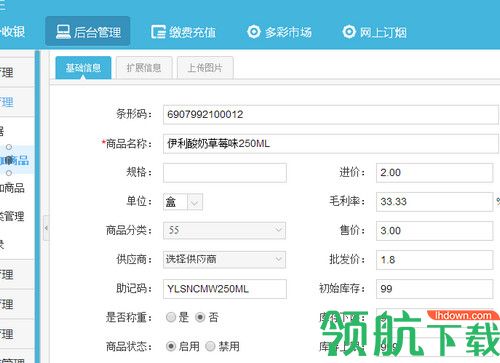Click the 售价 input field
The image size is (500, 363).
(435, 231)
